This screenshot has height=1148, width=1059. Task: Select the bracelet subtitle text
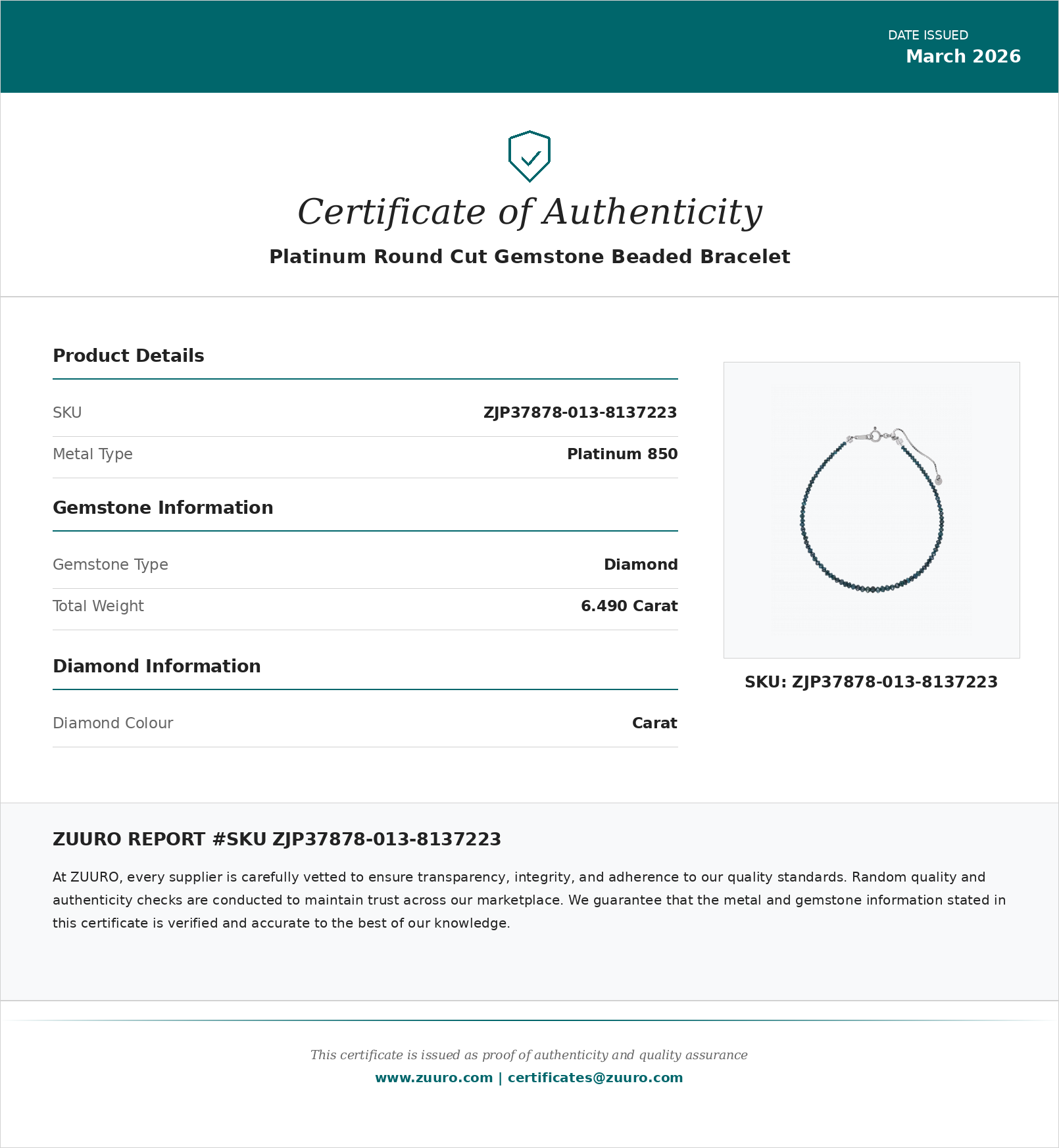pos(529,257)
